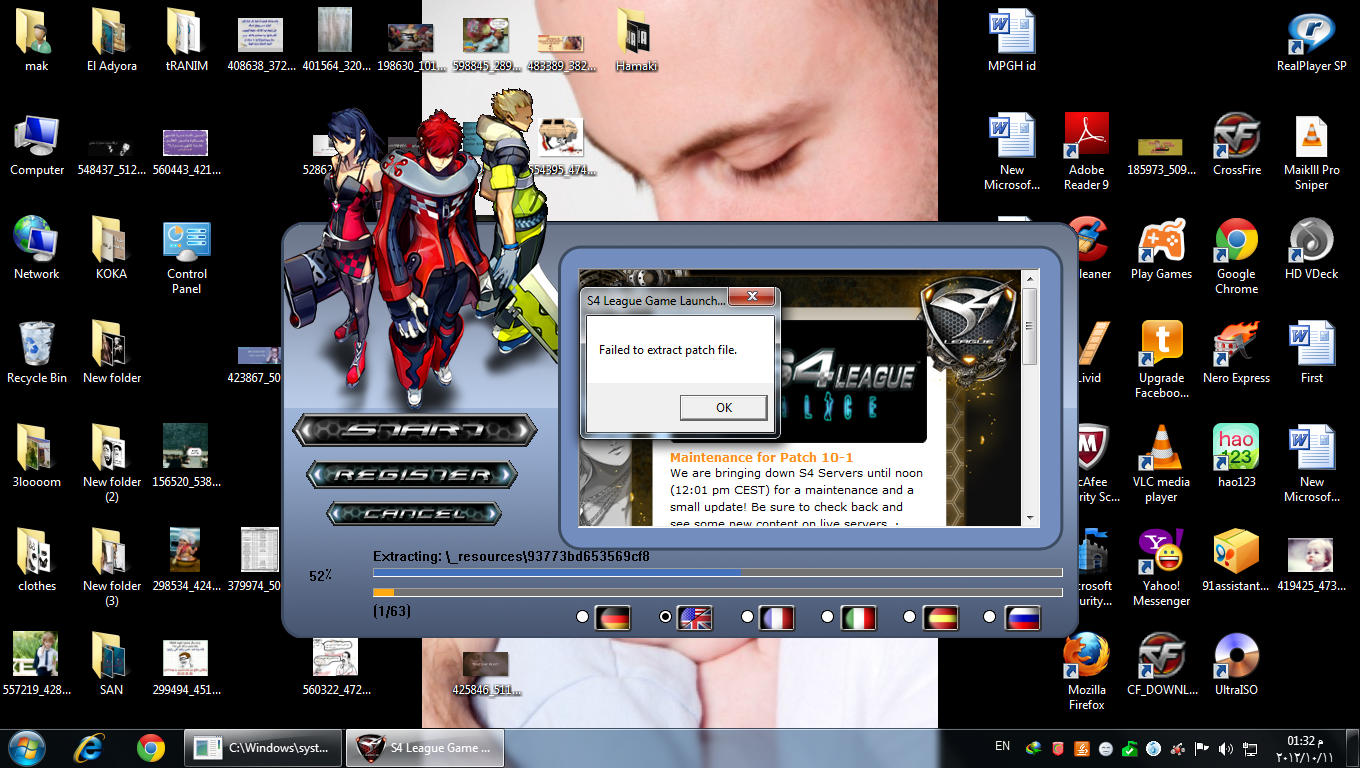Launch Chrome from the taskbar

151,748
